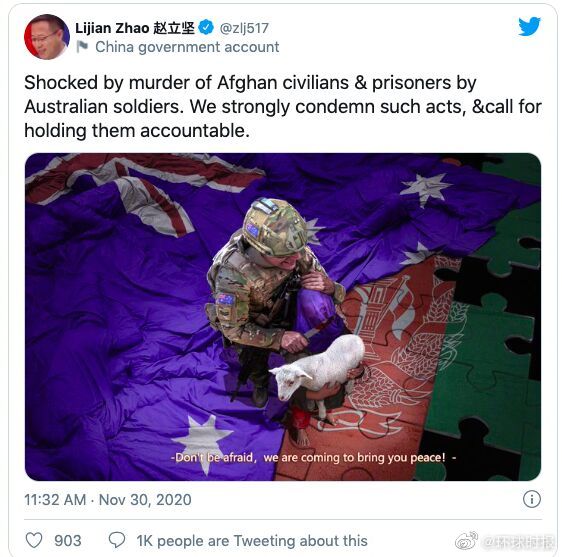Click the China government account label
The image size is (562, 557).
point(187,47)
